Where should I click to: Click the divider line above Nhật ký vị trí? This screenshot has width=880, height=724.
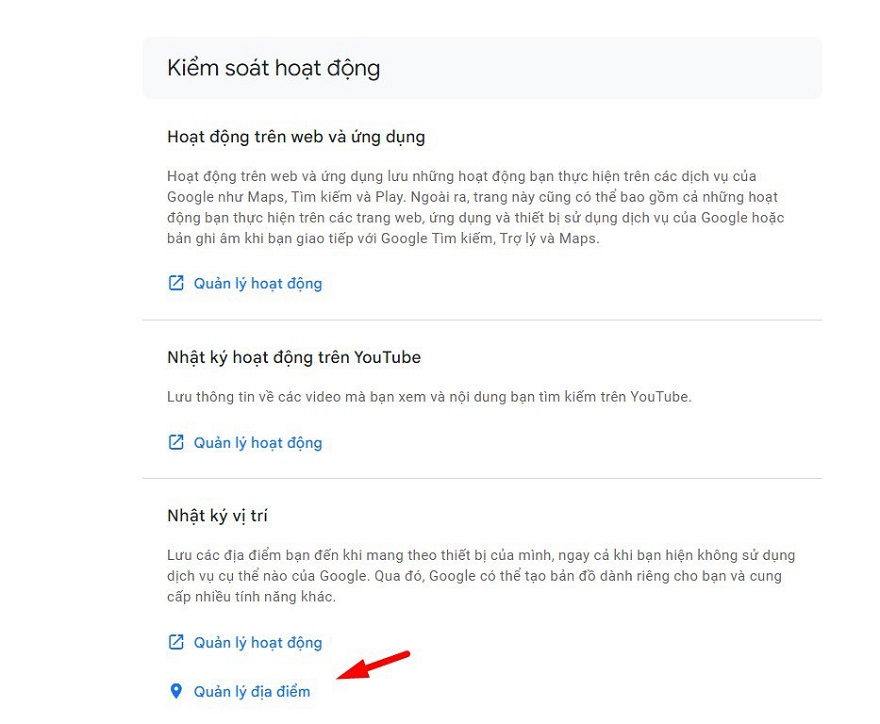[x=482, y=479]
